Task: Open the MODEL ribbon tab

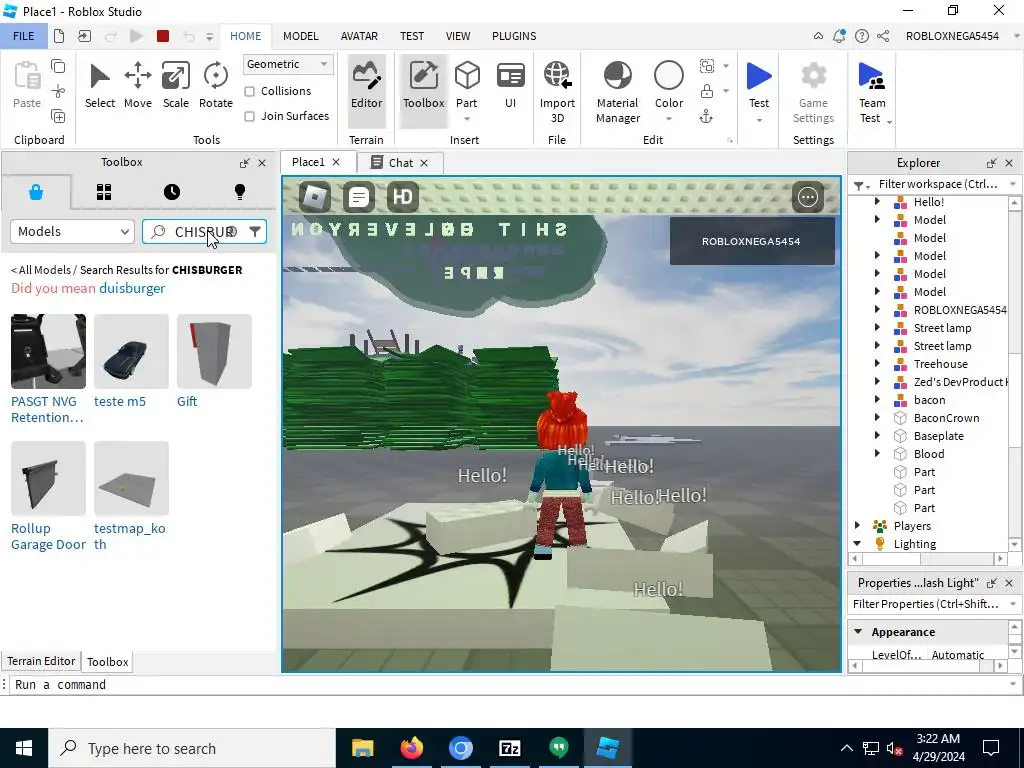Action: pos(300,36)
